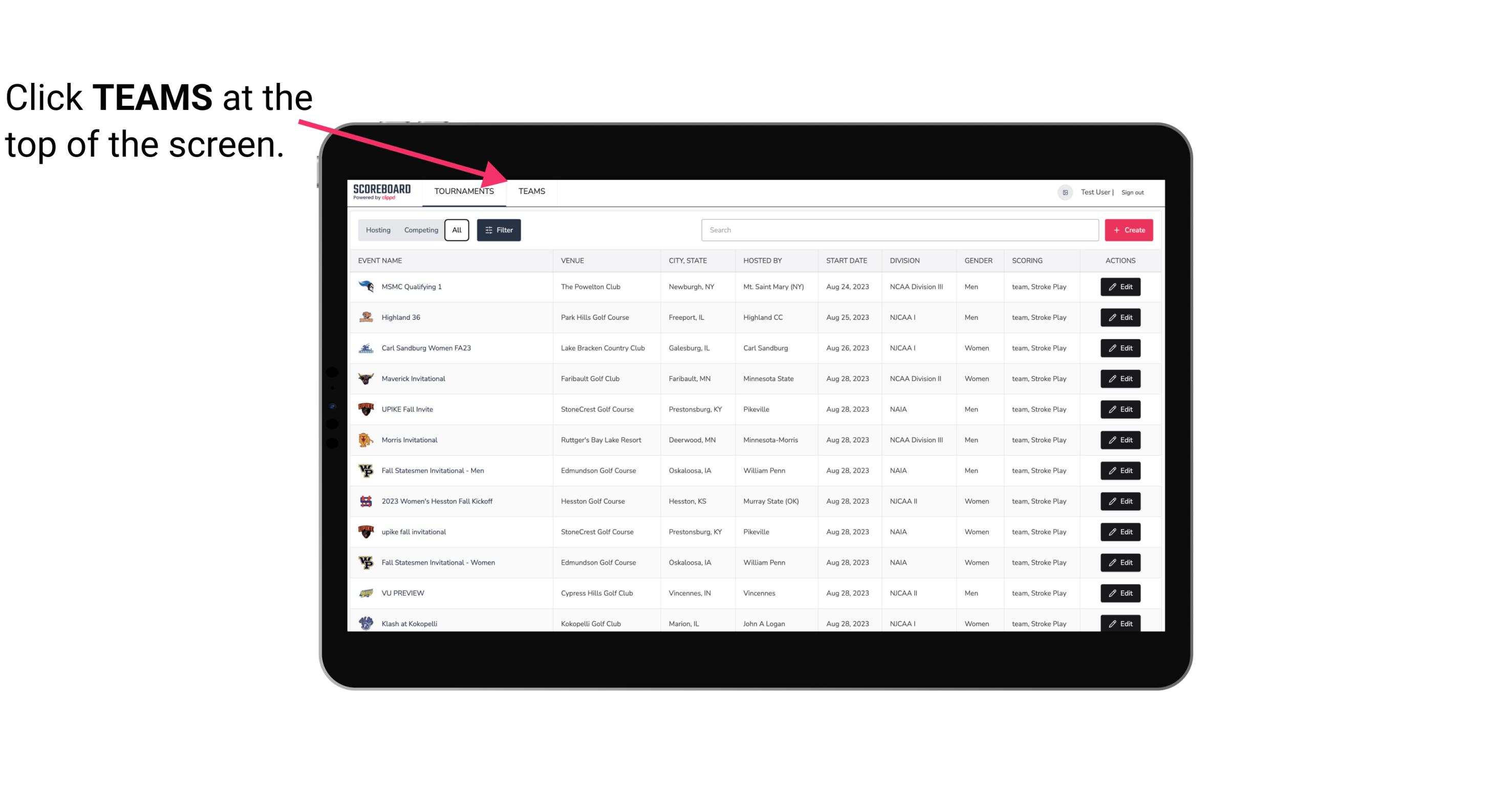Toggle the Hosting filter button
1510x812 pixels.
pyautogui.click(x=378, y=230)
